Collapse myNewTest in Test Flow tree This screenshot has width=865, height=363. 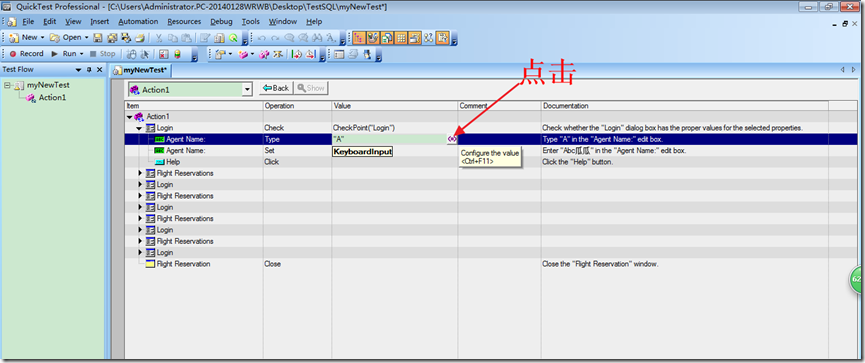click(7, 86)
